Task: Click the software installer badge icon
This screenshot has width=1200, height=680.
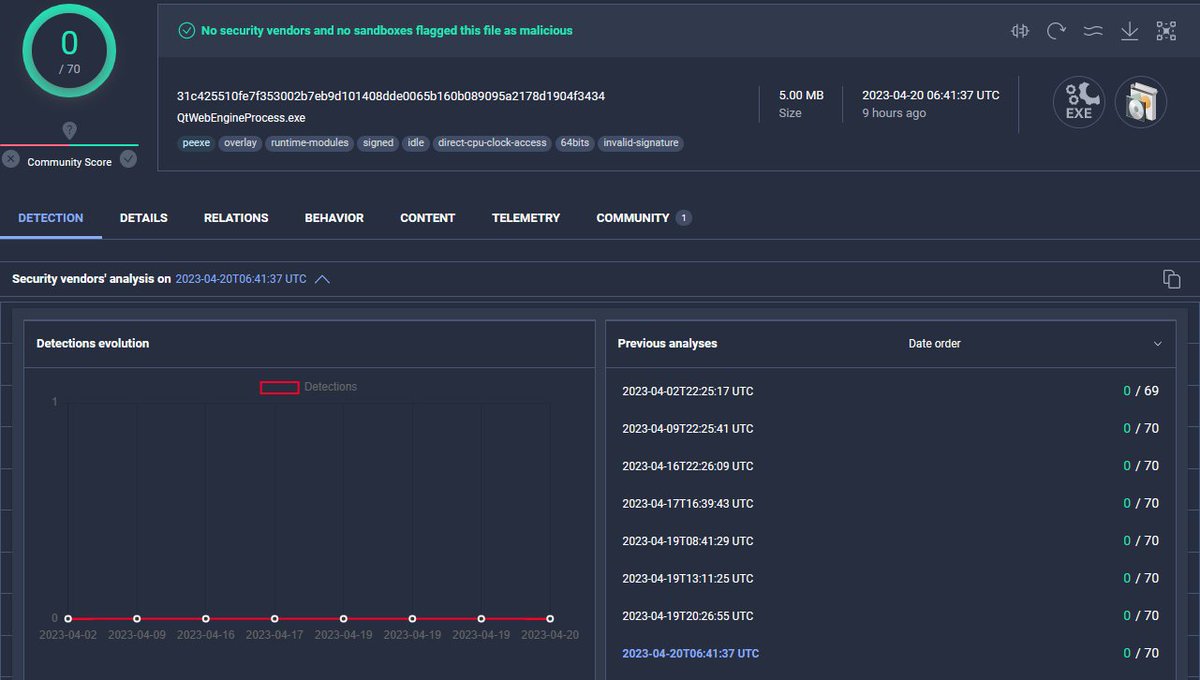Action: 1140,102
